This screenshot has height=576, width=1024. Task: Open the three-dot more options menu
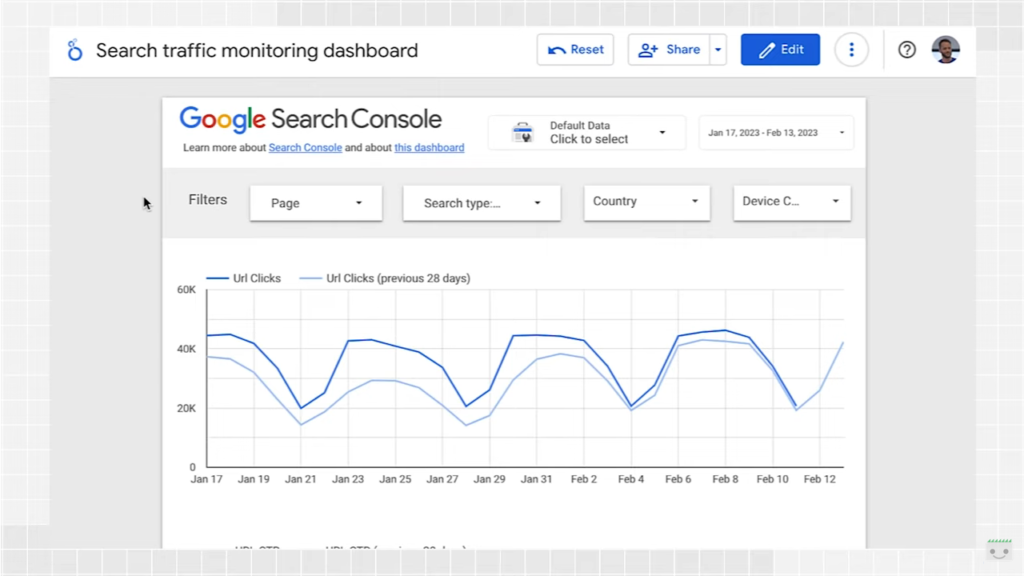coord(851,49)
